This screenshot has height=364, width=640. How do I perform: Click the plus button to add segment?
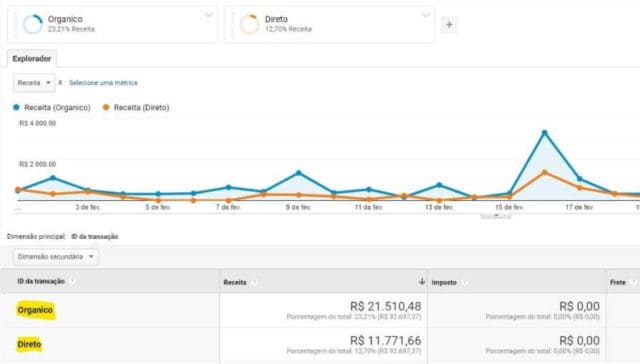(449, 24)
